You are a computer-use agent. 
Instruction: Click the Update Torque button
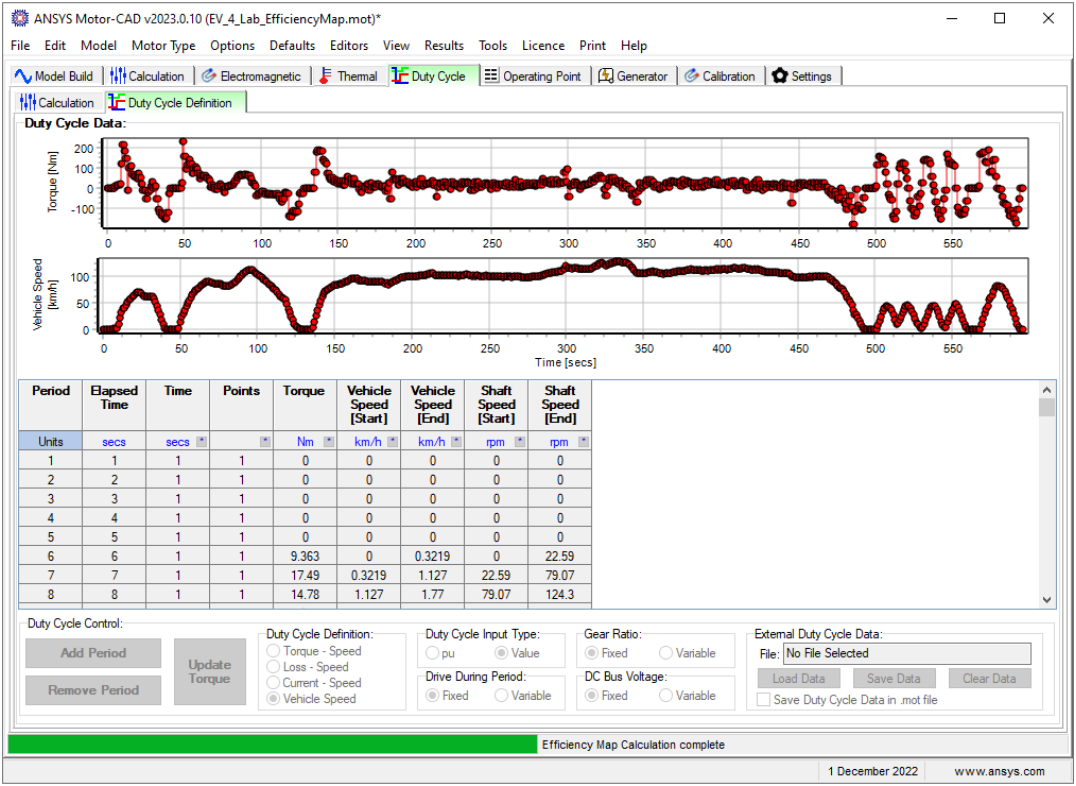click(x=210, y=671)
